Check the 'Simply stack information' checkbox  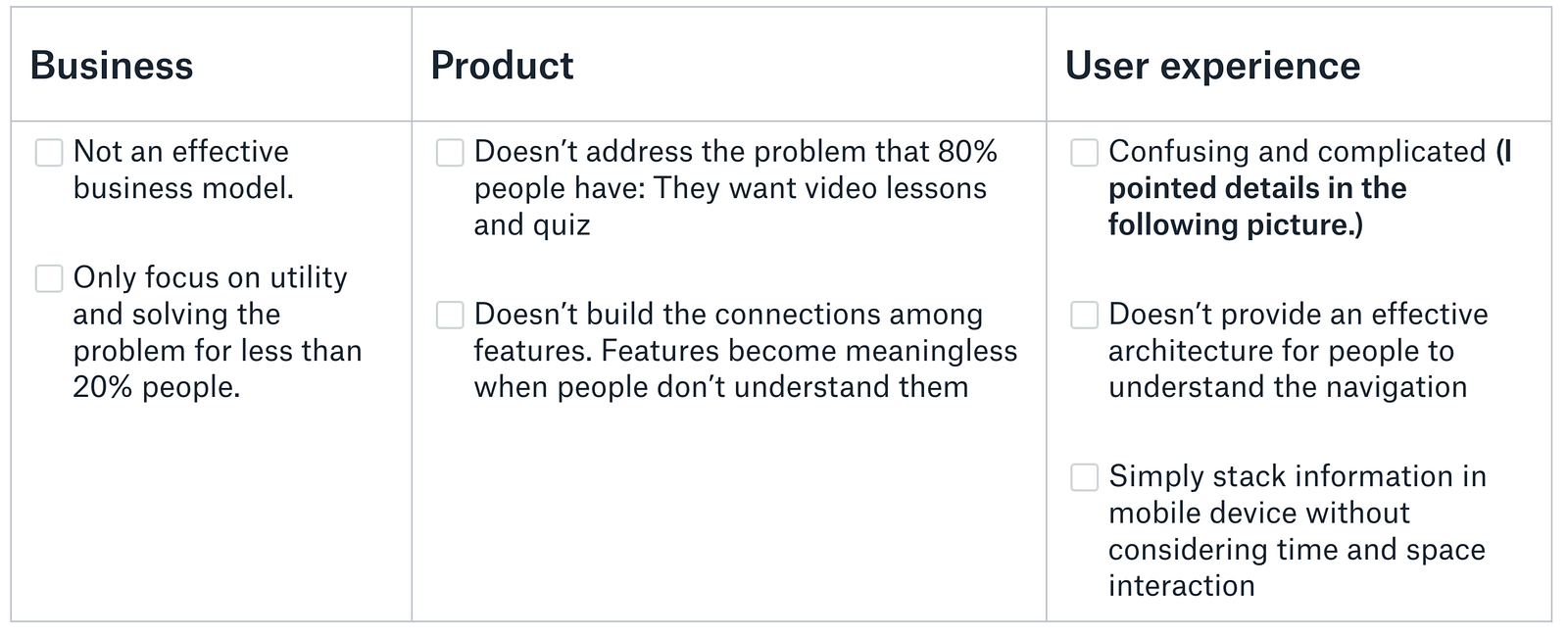1084,477
